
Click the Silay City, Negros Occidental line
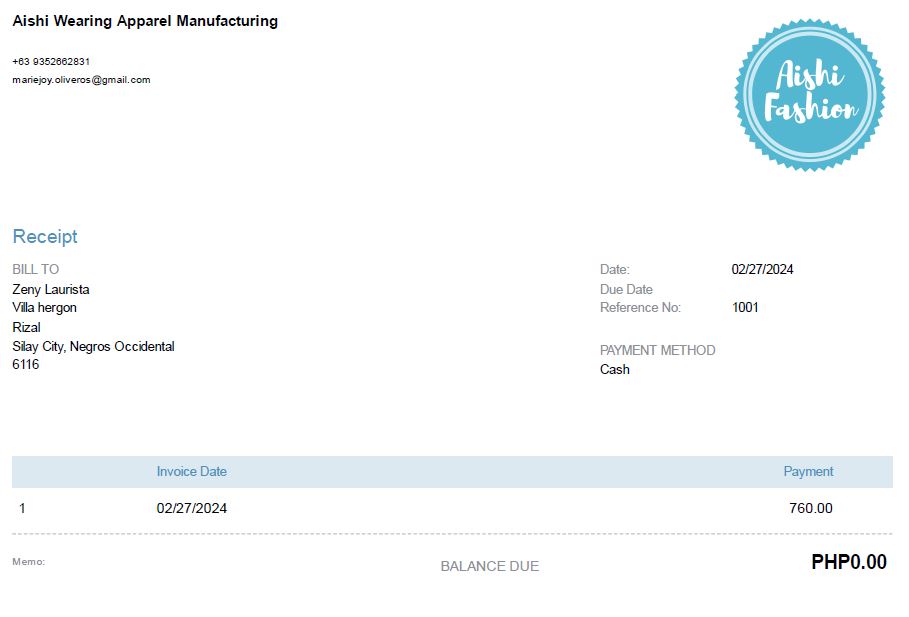(93, 346)
